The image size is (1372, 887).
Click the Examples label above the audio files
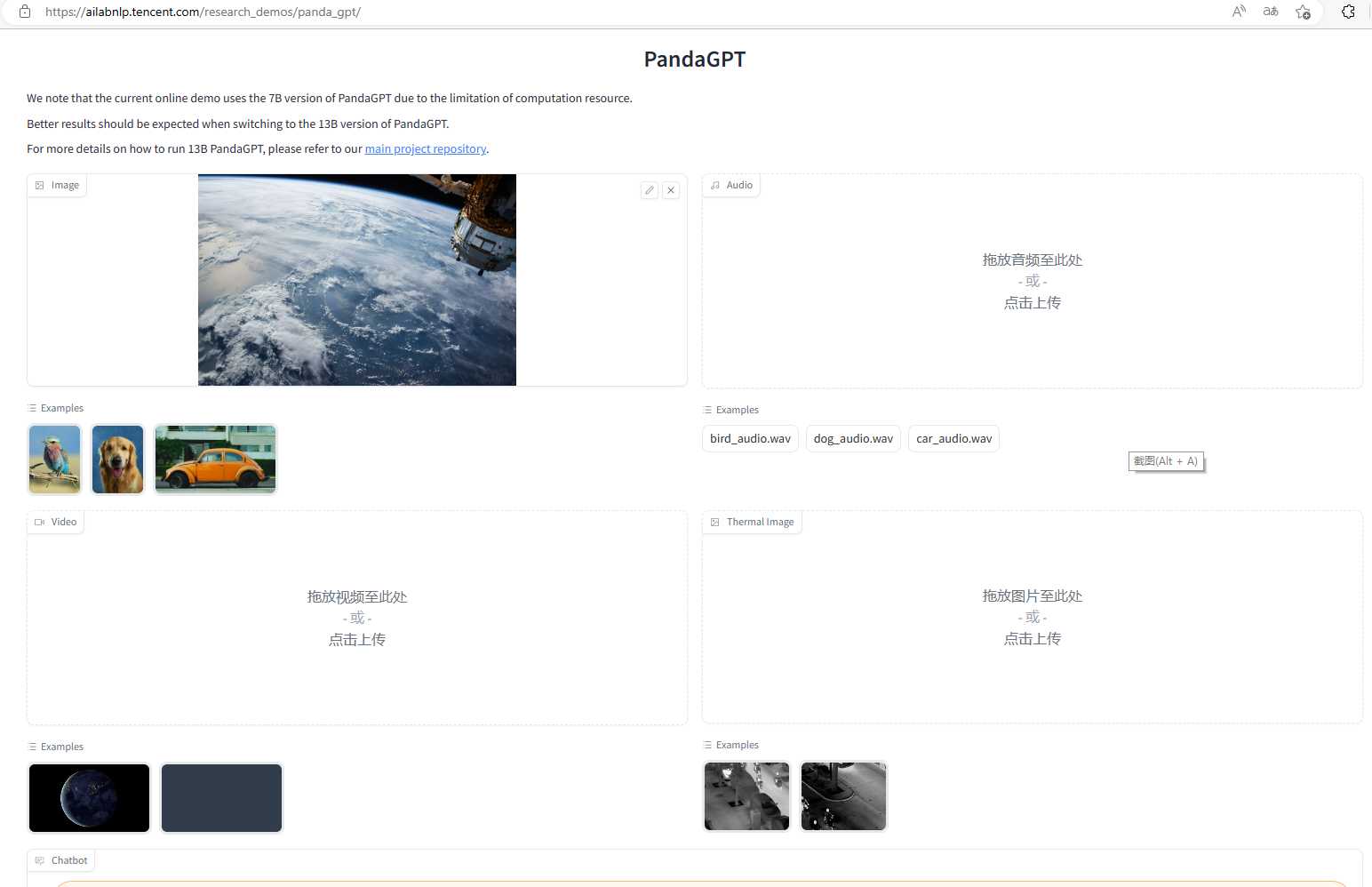[x=731, y=410]
